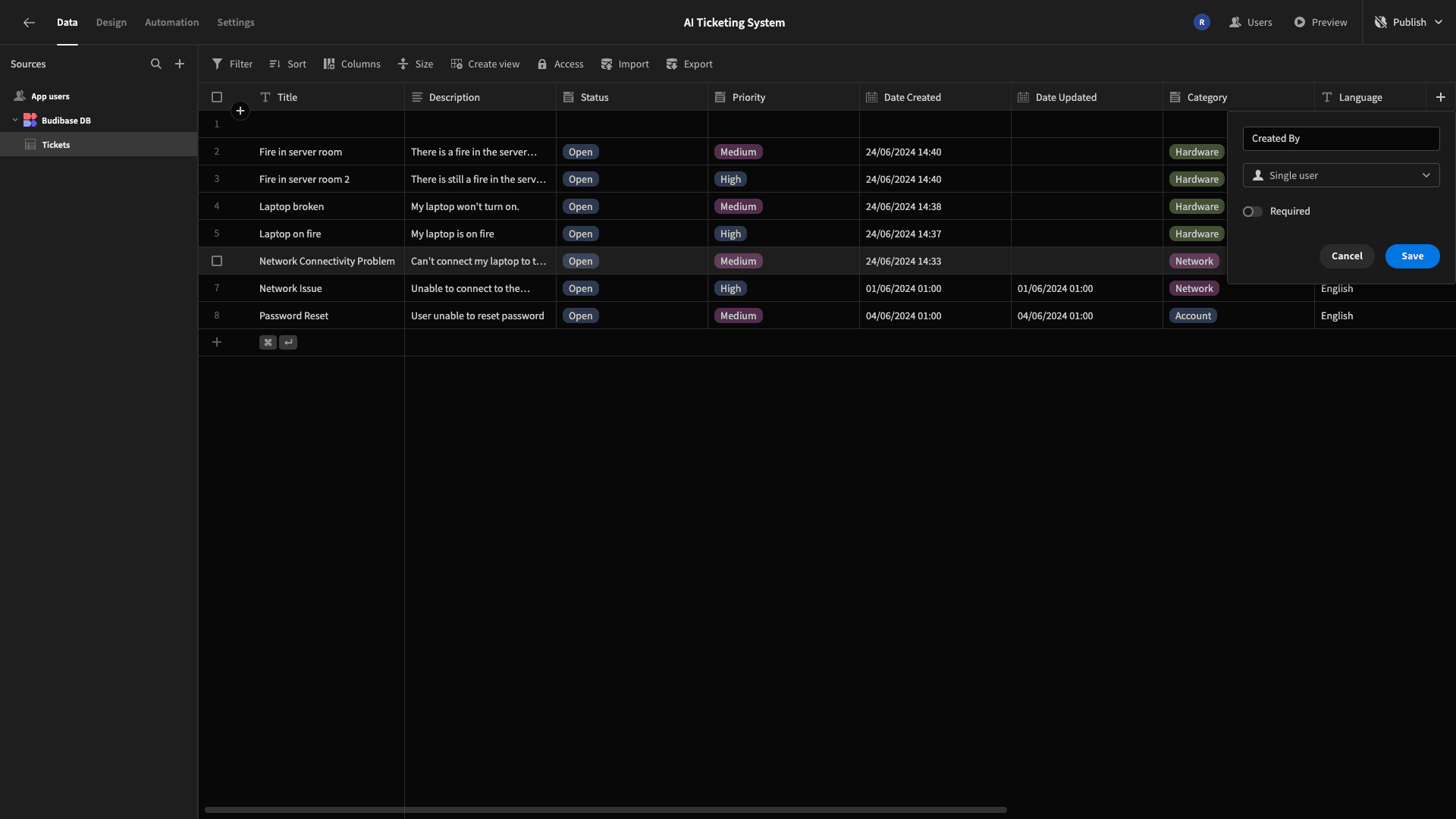
Task: Add a new source with plus icon
Action: coord(180,64)
